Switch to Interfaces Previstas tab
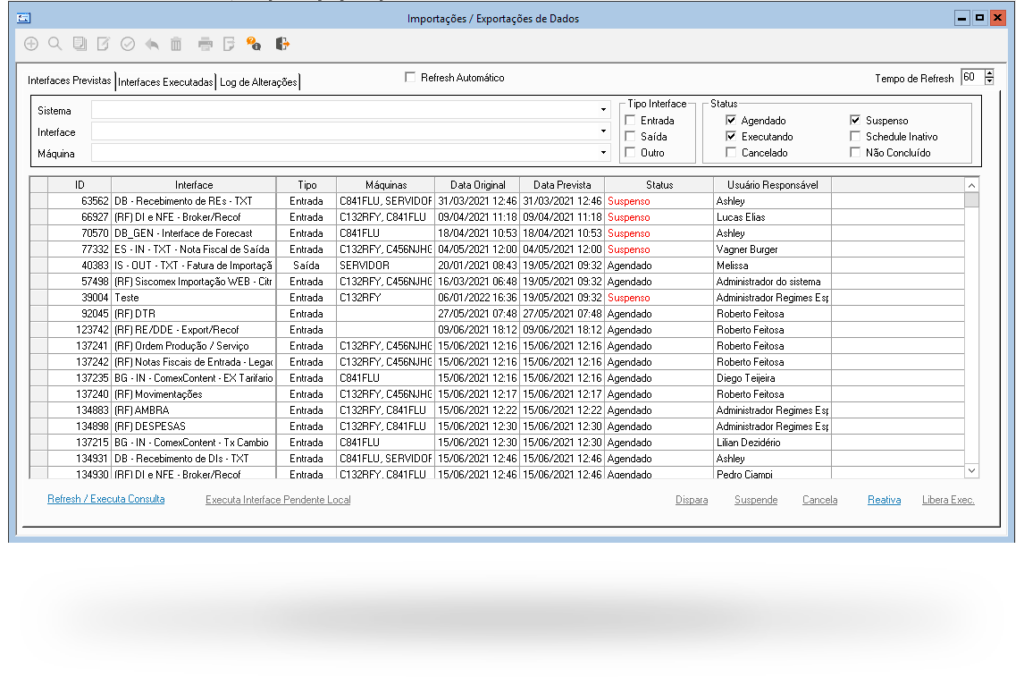 (x=69, y=80)
